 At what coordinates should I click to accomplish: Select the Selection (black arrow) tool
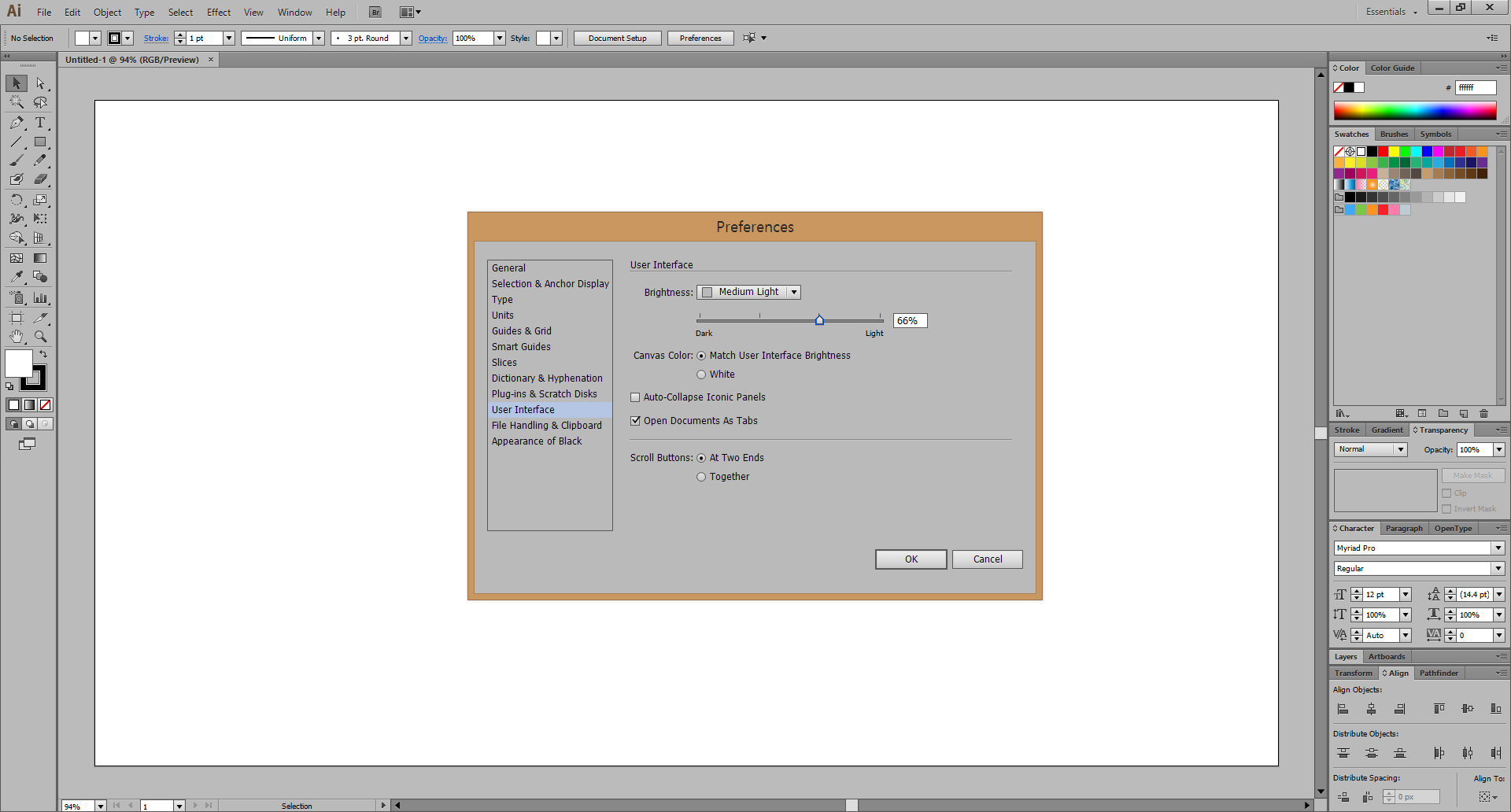point(17,83)
